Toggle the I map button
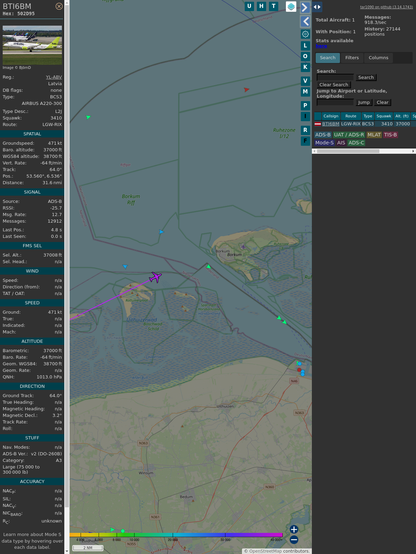416x554 pixels. tap(305, 116)
